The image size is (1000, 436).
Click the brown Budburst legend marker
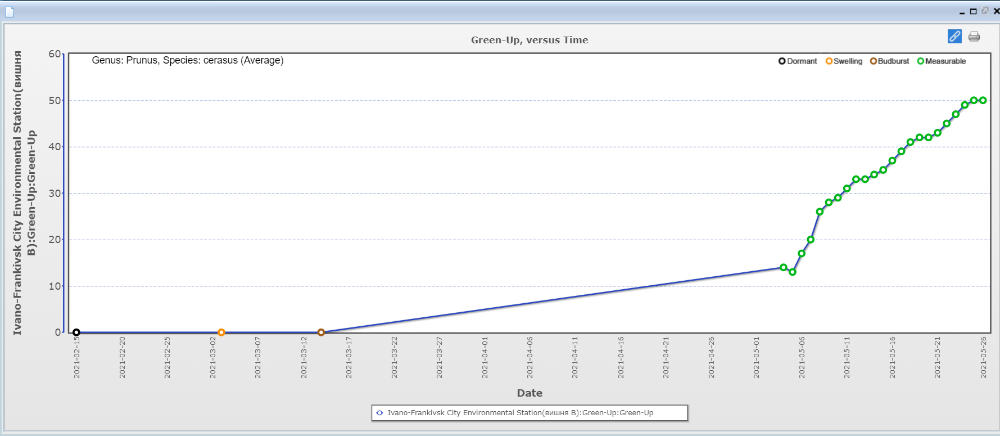[873, 62]
